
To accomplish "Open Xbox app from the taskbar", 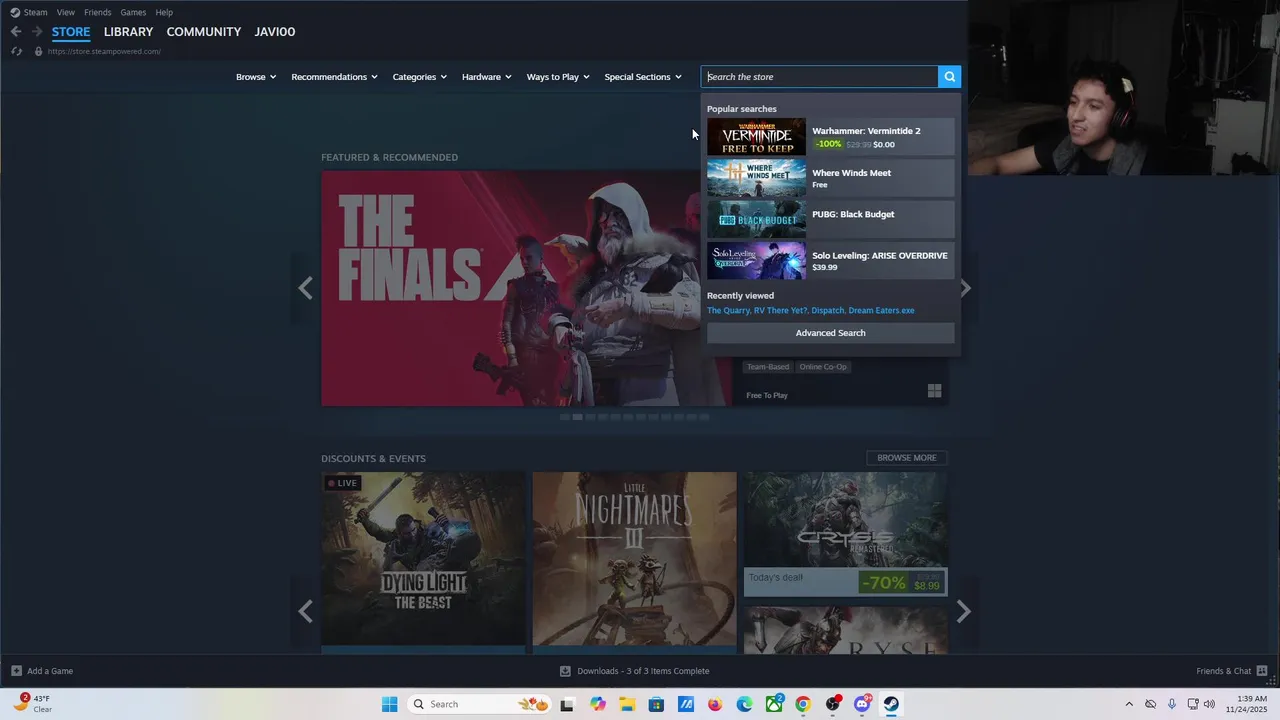I will pos(774,704).
